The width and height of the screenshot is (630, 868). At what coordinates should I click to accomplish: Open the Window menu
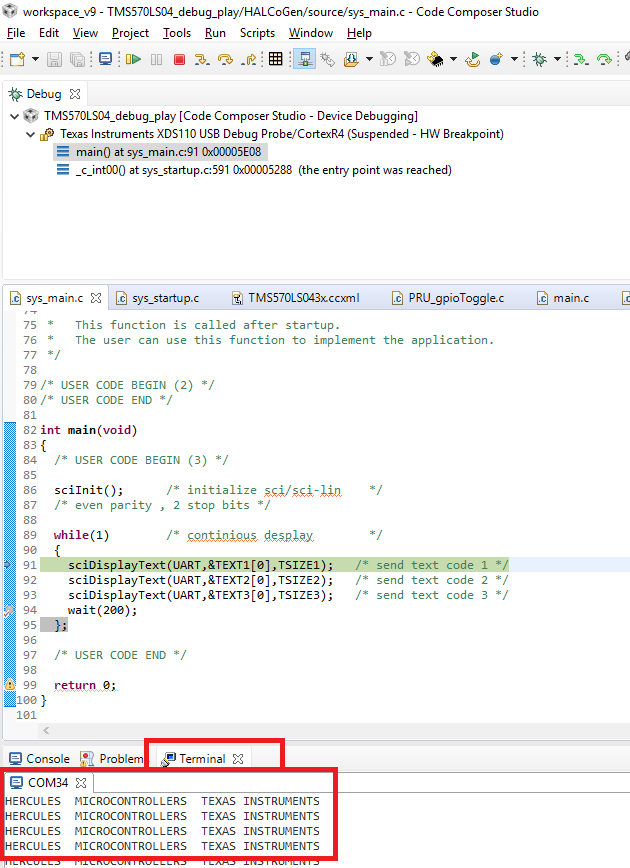(311, 33)
